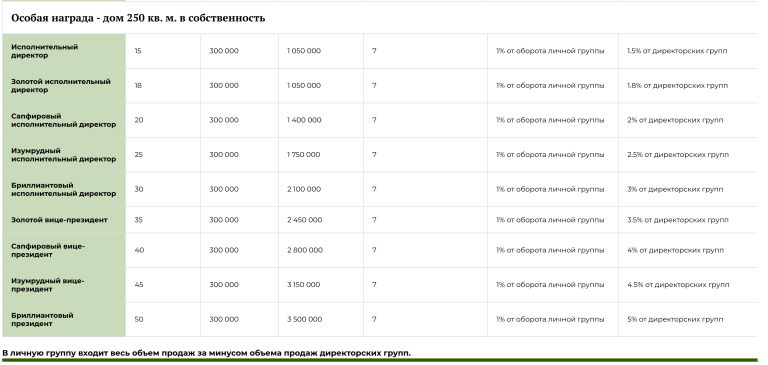
Task: Click the number 35 in the Золотой вице-президент row
Action: pos(139,220)
